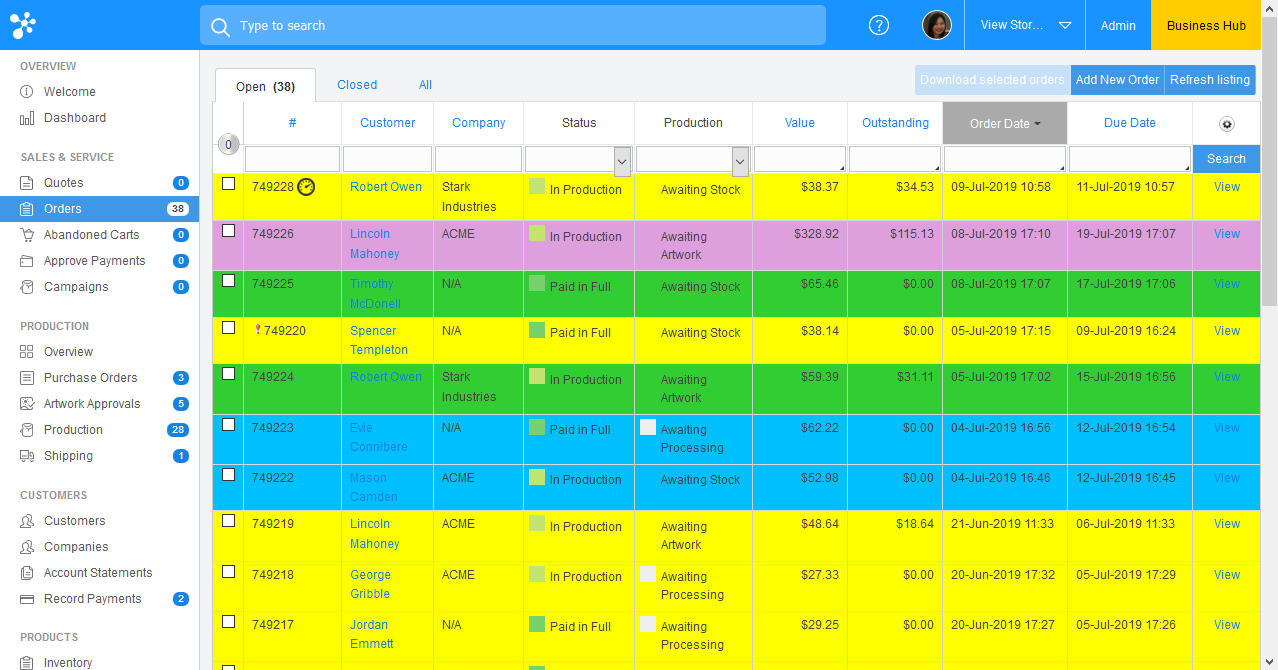Click the app logo in the top-left corner
This screenshot has height=670, width=1278.
coord(23,25)
